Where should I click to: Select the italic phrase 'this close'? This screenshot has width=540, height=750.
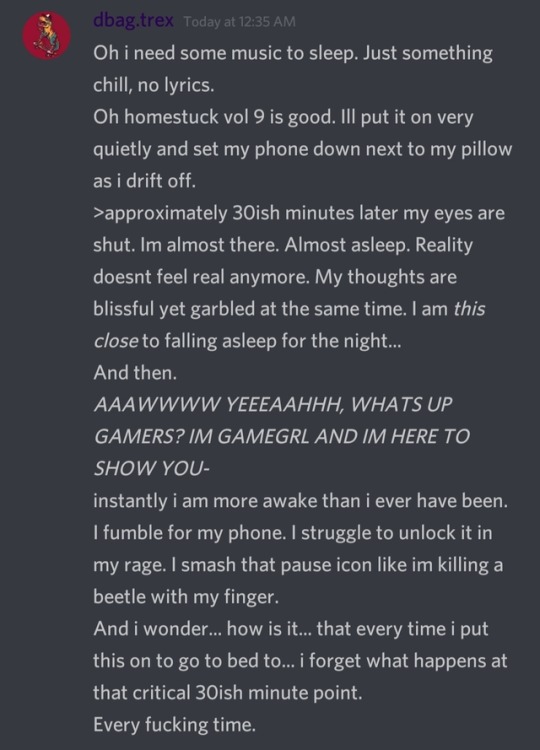(289, 325)
